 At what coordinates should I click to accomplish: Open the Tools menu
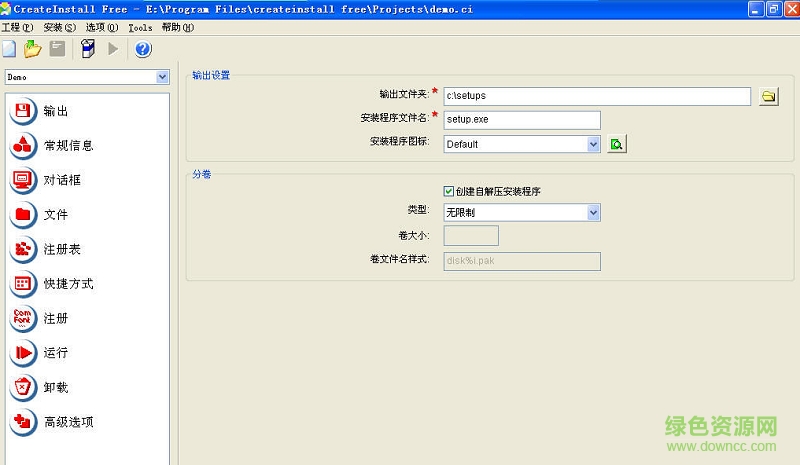(x=140, y=28)
